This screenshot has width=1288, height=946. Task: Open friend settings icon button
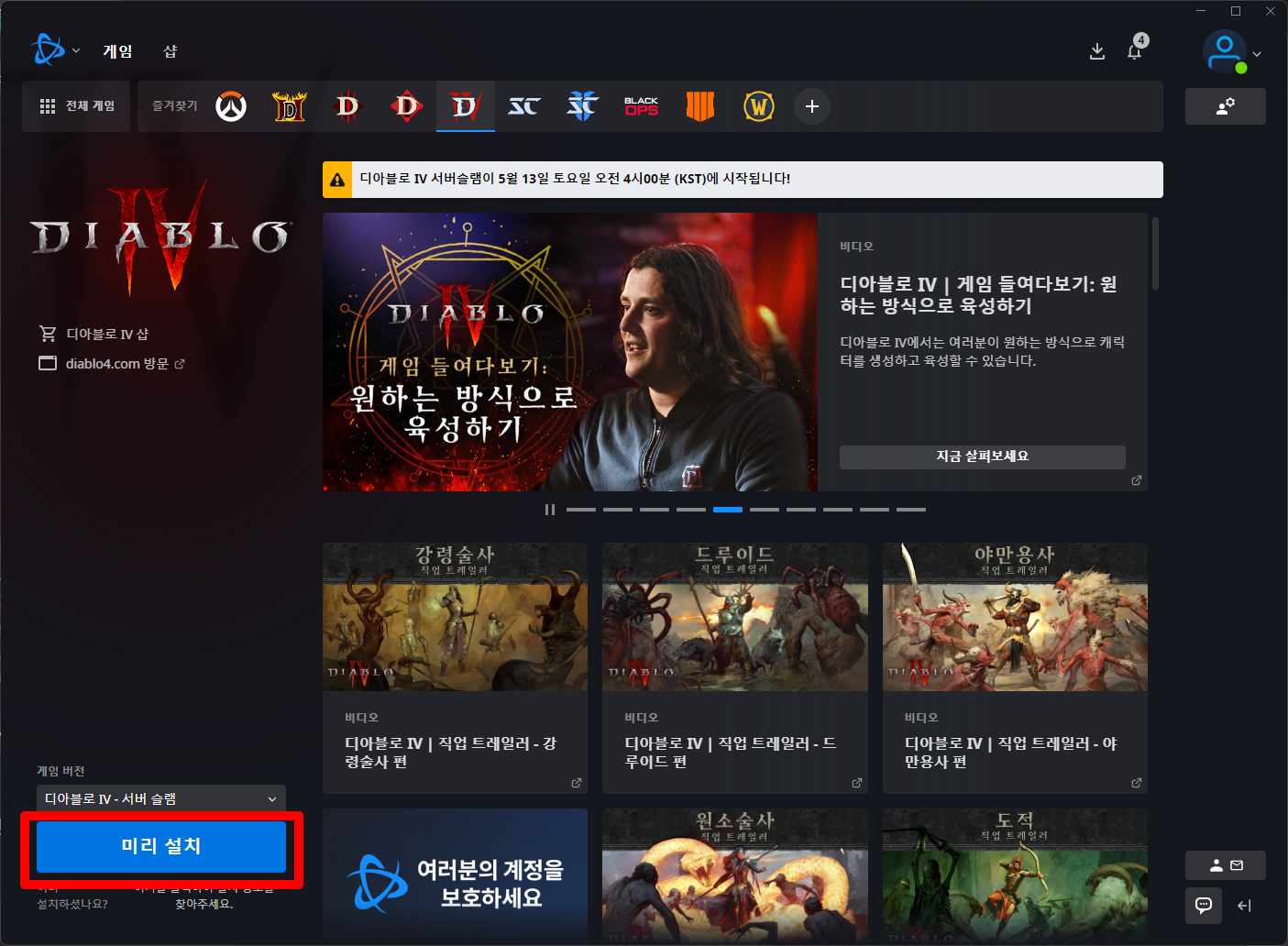(1226, 106)
